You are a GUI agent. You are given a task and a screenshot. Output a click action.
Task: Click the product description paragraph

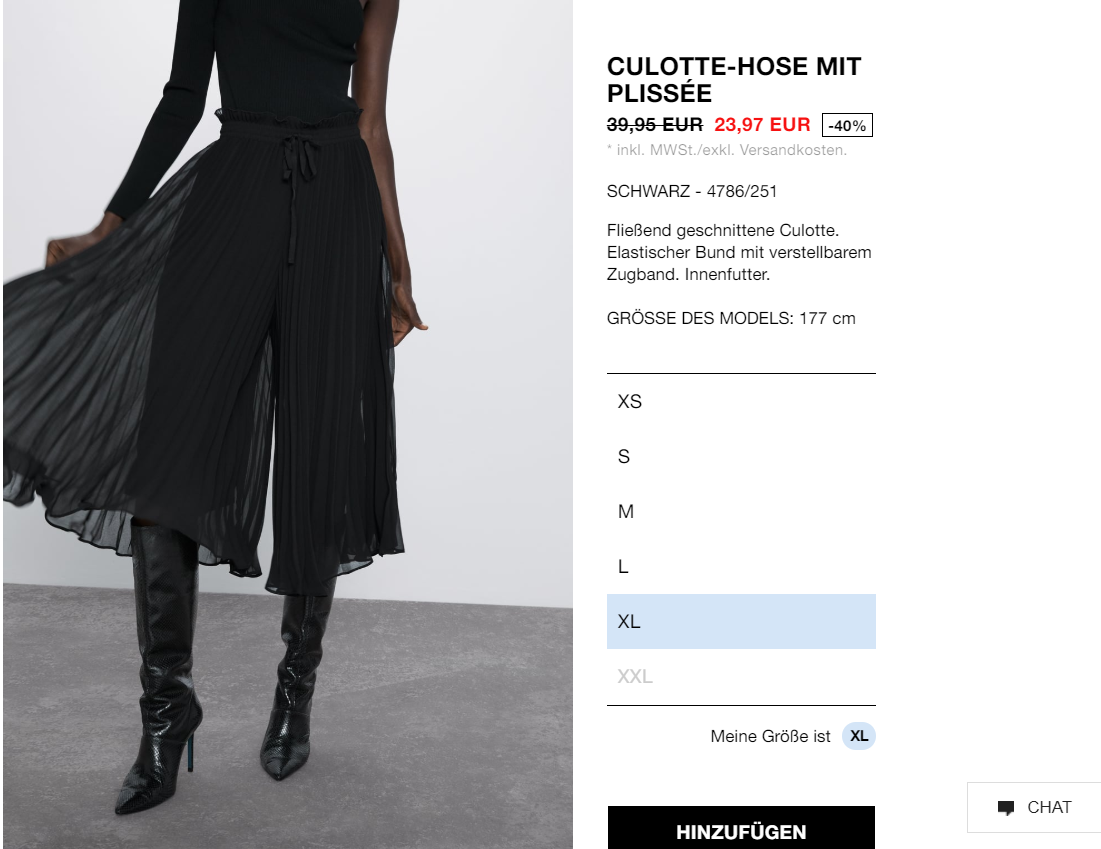point(739,252)
